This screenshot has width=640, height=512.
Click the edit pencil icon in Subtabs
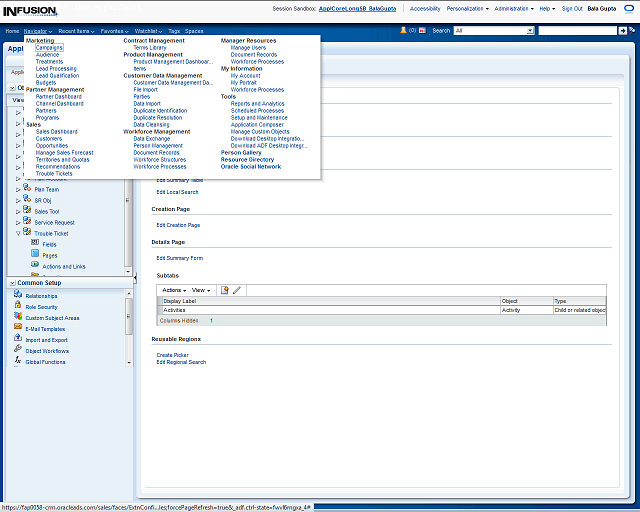[x=237, y=290]
